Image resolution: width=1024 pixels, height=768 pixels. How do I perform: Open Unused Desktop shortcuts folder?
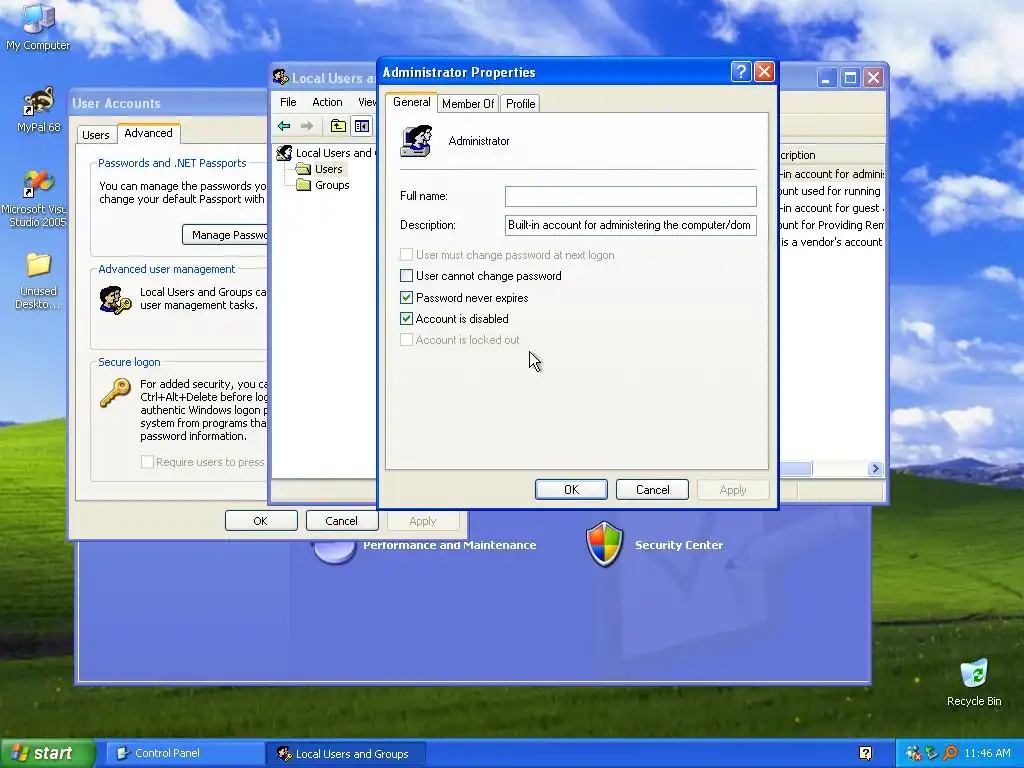coord(38,281)
